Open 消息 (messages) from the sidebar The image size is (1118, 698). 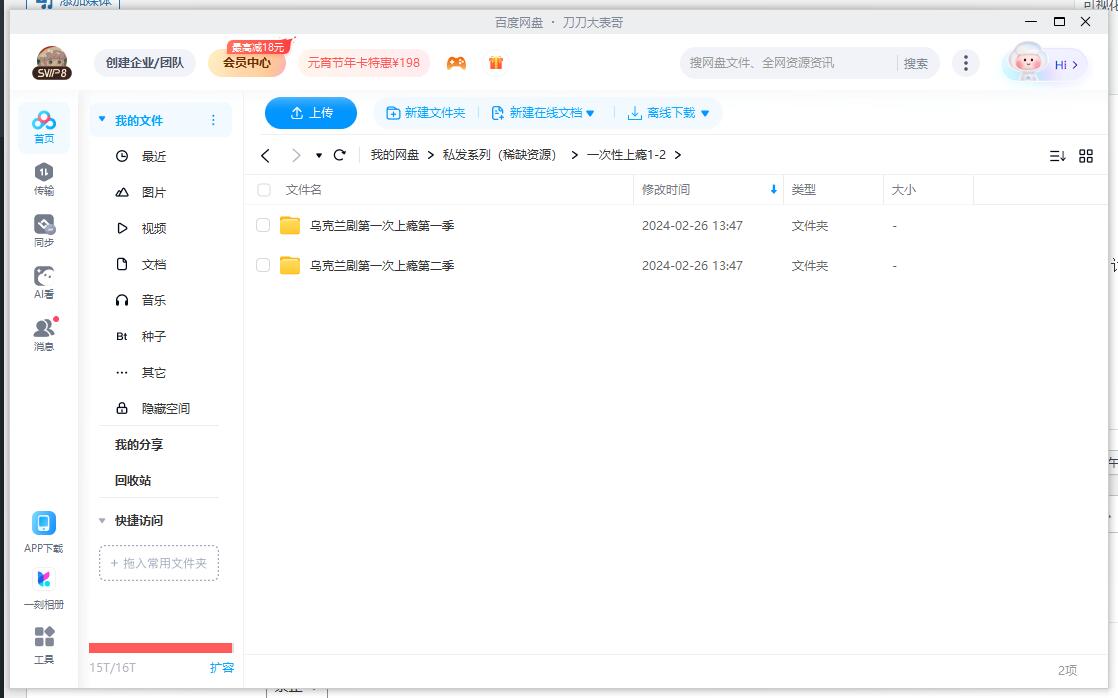point(43,330)
